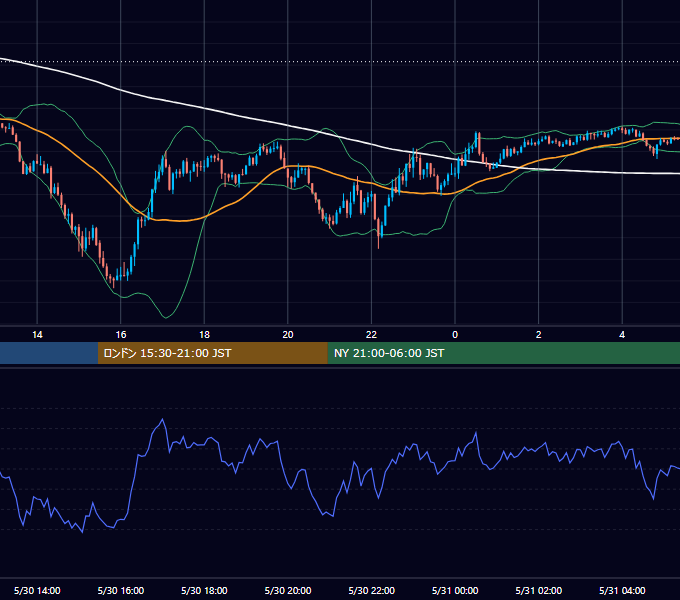Select the ロンドン 15:30-21:00 JST session band
680x600 pixels.
tap(212, 353)
